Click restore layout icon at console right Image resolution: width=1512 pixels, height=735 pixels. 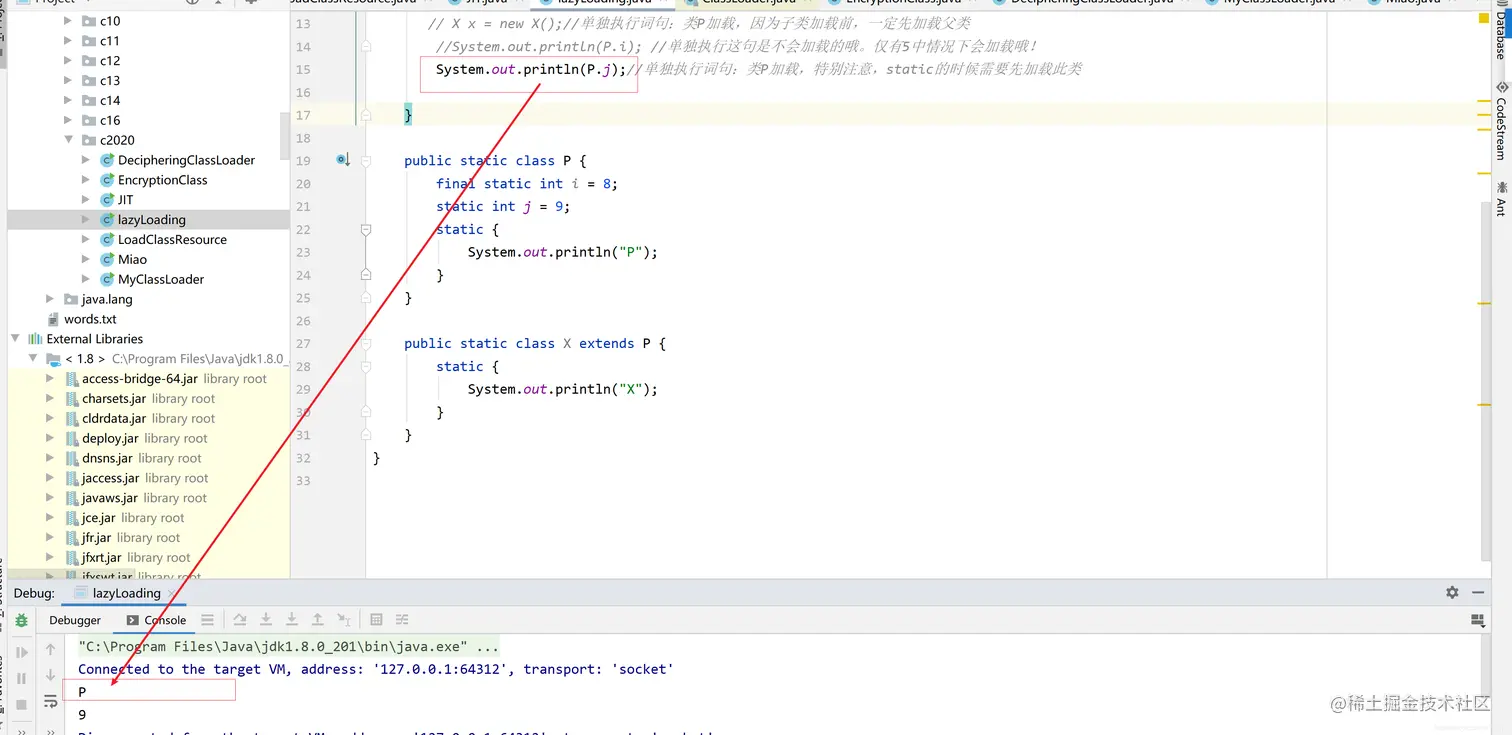pos(1478,620)
